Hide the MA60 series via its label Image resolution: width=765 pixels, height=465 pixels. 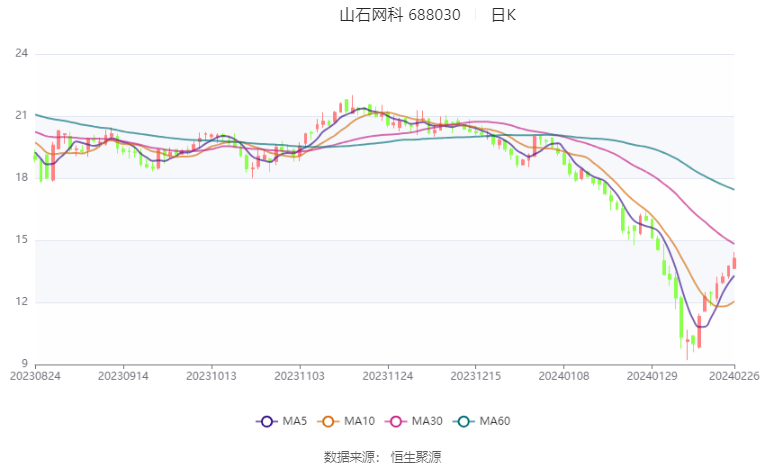pyautogui.click(x=495, y=421)
